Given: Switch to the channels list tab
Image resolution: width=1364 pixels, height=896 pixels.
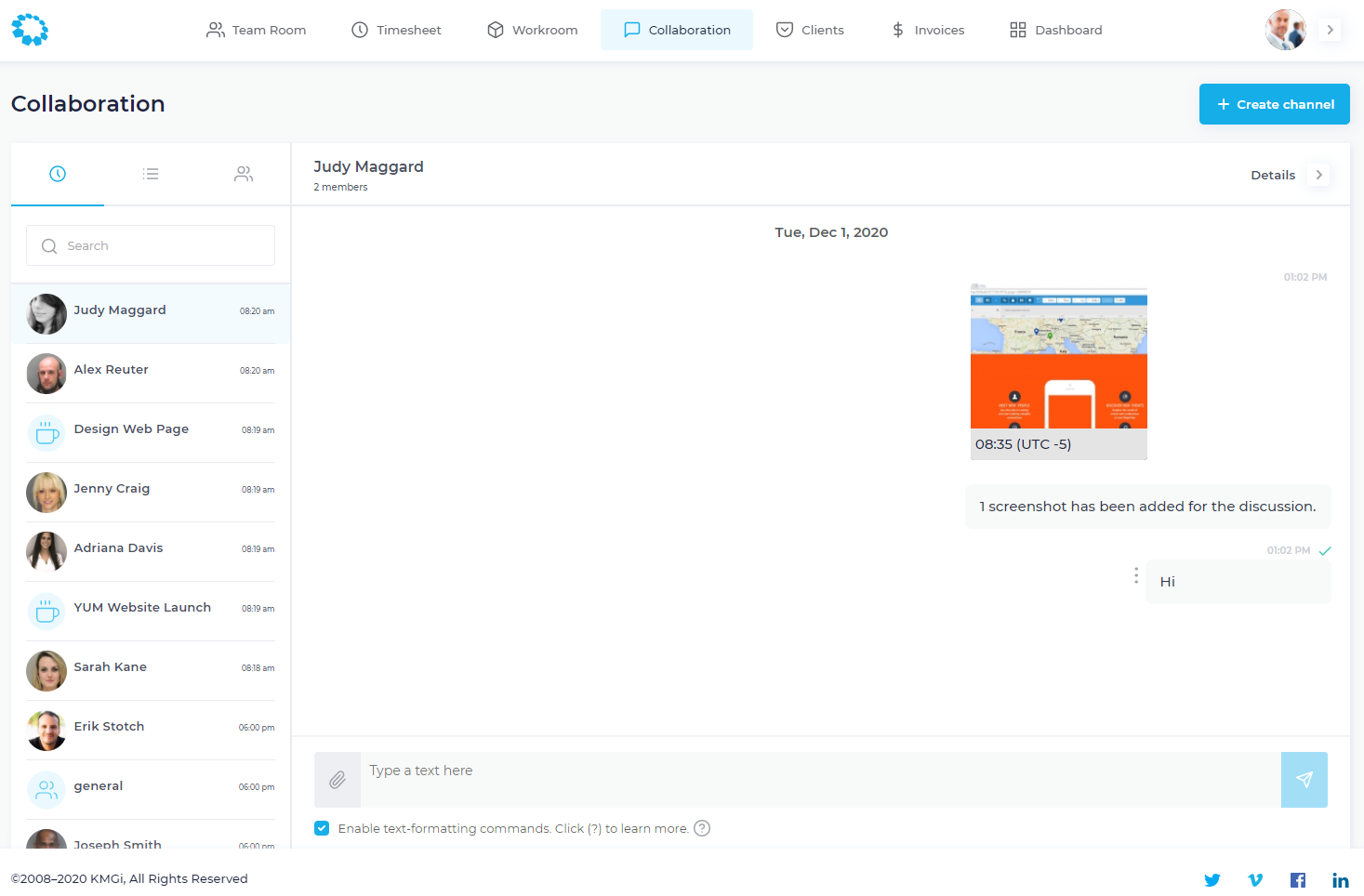Looking at the screenshot, I should click(151, 174).
